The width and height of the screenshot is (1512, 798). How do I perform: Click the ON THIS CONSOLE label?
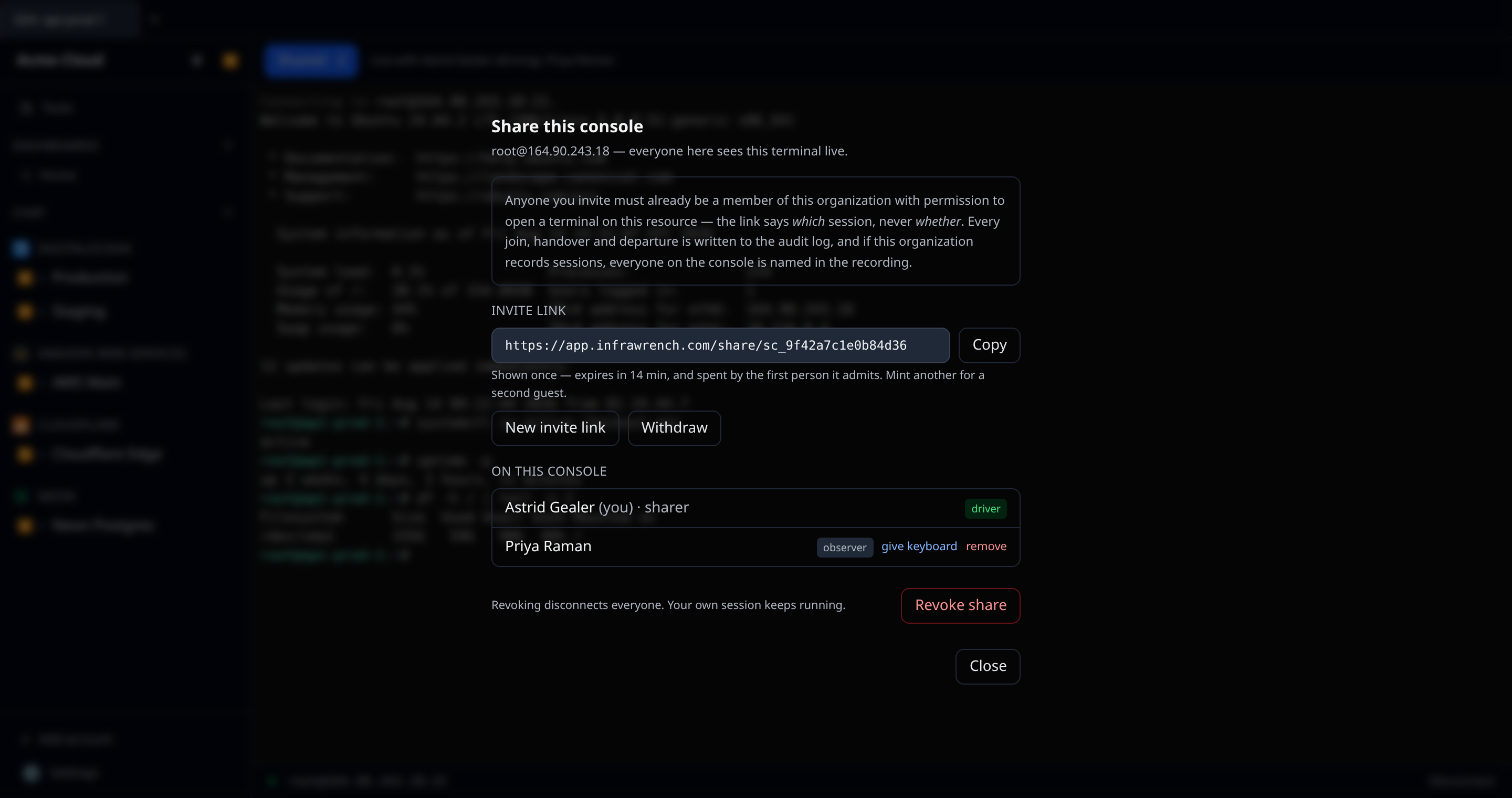(x=549, y=471)
